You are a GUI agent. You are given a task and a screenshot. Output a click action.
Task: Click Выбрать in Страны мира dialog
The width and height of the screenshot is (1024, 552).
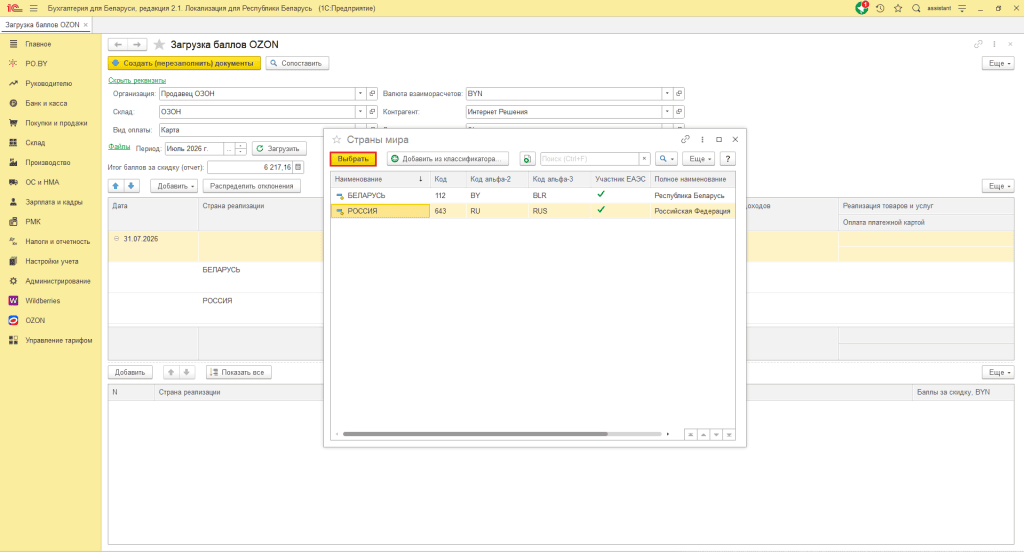353,159
